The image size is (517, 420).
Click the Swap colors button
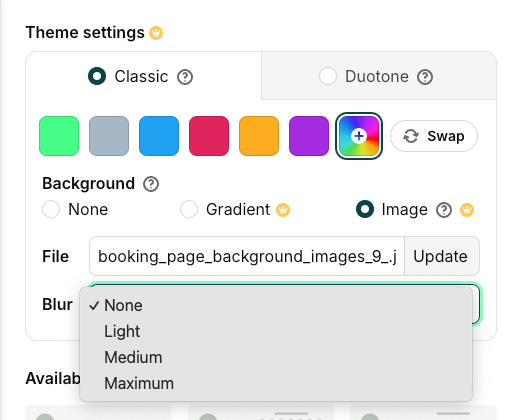pos(434,136)
